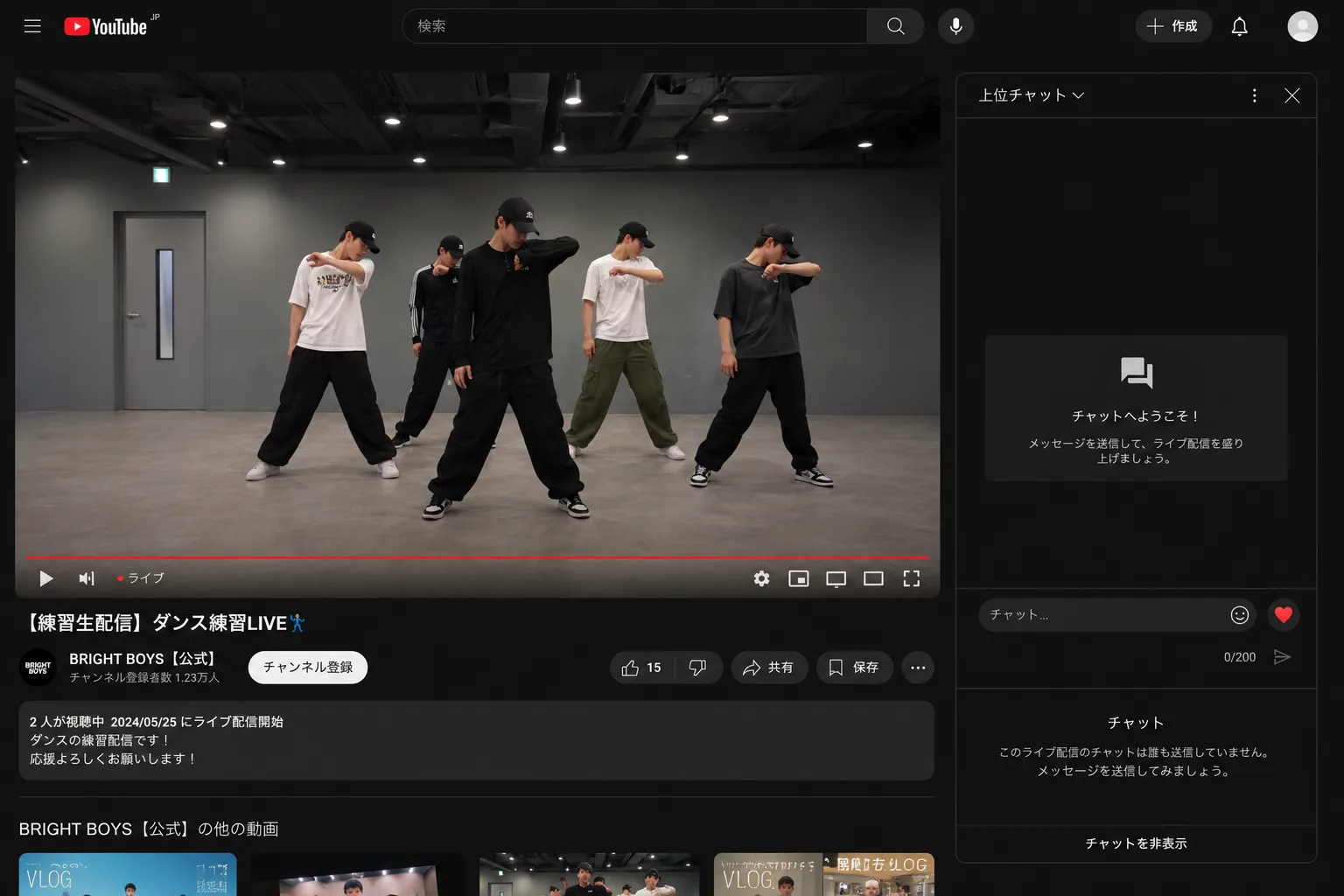Enter fullscreen mode
The image size is (1344, 896).
tap(911, 578)
